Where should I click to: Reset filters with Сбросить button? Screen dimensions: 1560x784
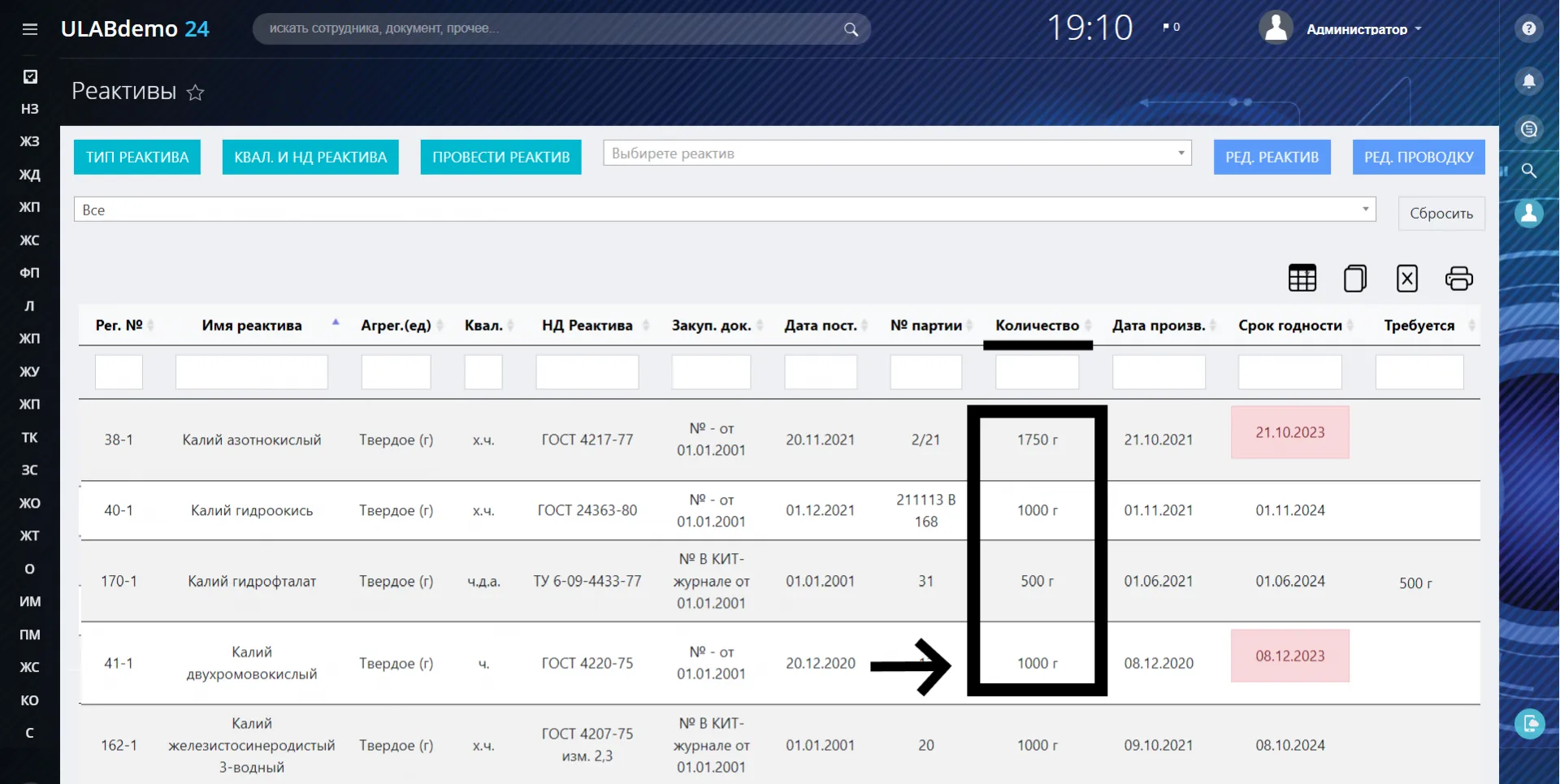pyautogui.click(x=1441, y=213)
